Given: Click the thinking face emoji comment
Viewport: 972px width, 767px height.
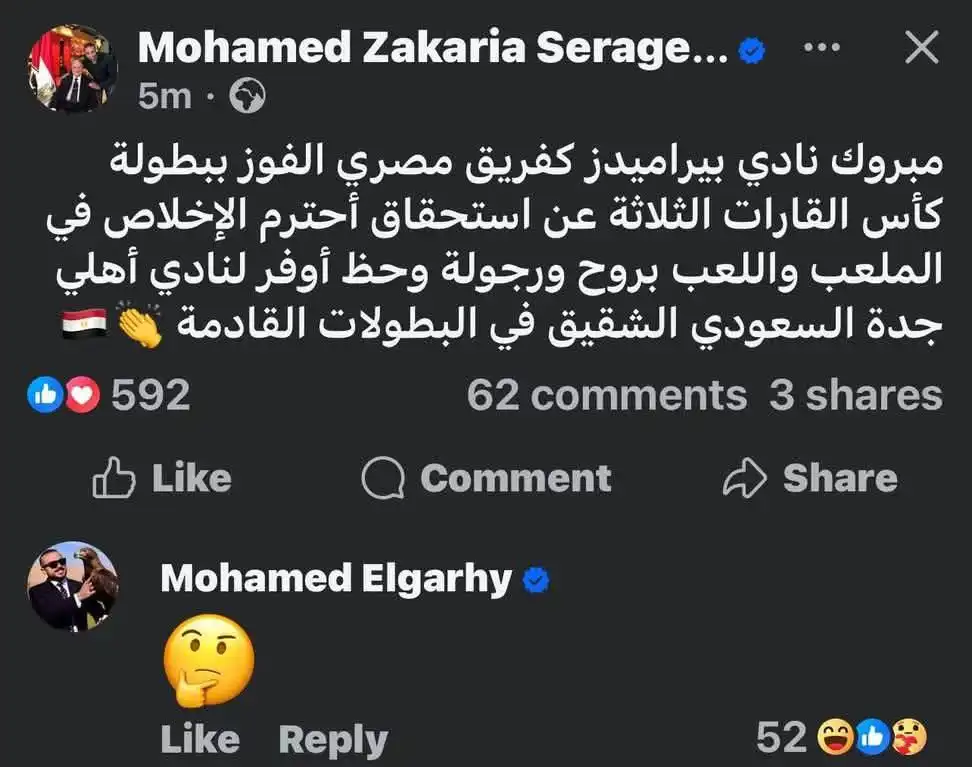Looking at the screenshot, I should click(208, 660).
